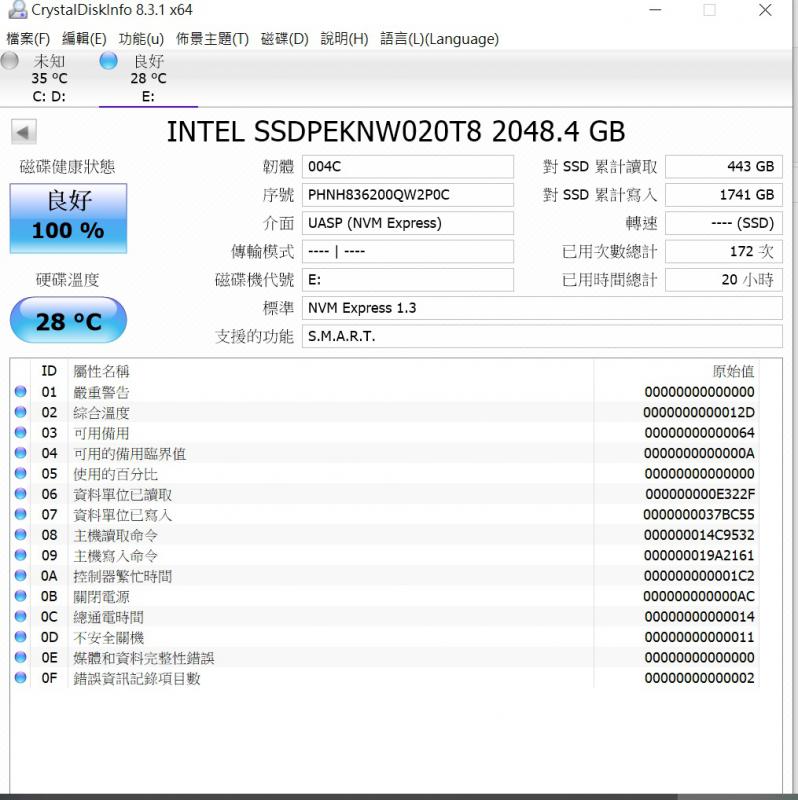Click status dot for attribute 08 主機讀取命令
Image resolution: width=798 pixels, height=800 pixels.
(x=20, y=534)
